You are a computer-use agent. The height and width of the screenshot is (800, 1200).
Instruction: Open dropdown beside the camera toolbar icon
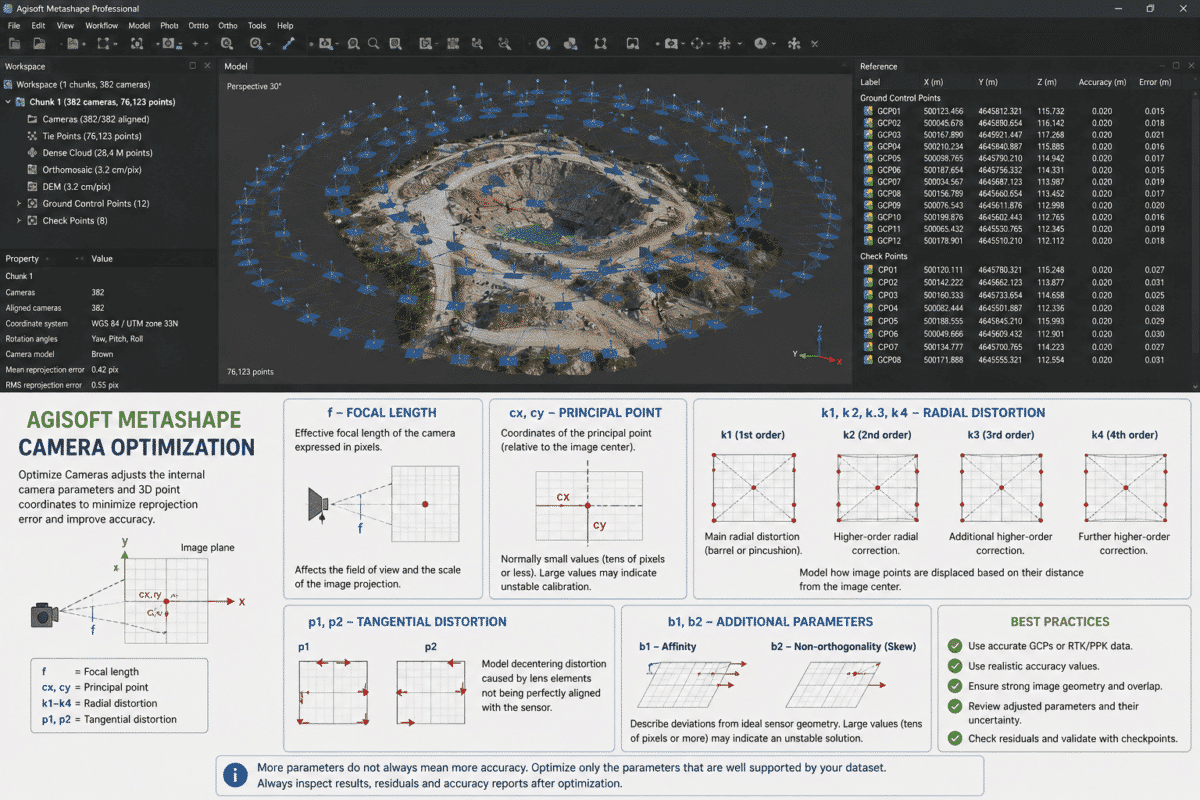(683, 44)
